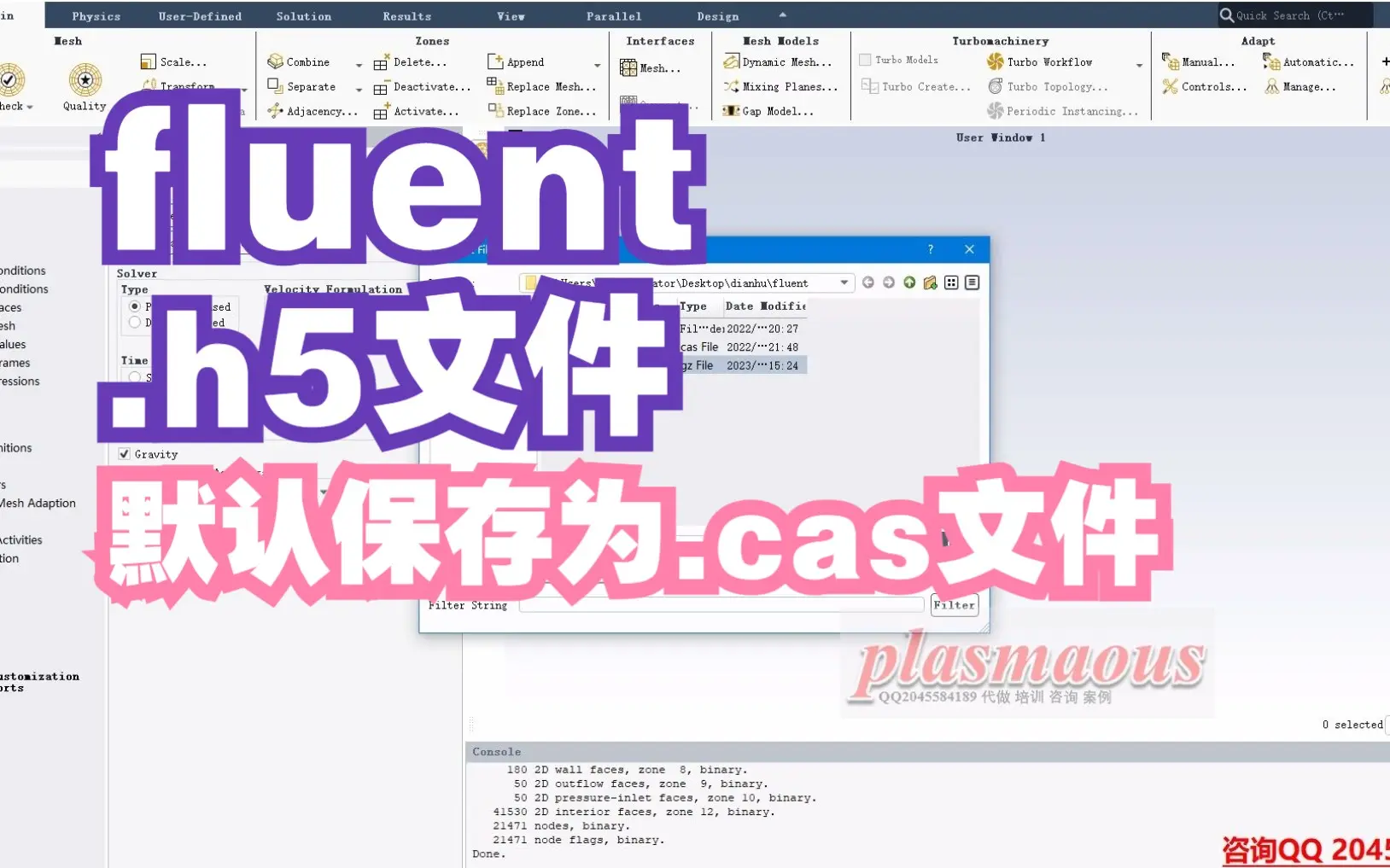Screen dimensions: 1390x868
Task: Click the Separate zones icon
Action: (x=275, y=86)
